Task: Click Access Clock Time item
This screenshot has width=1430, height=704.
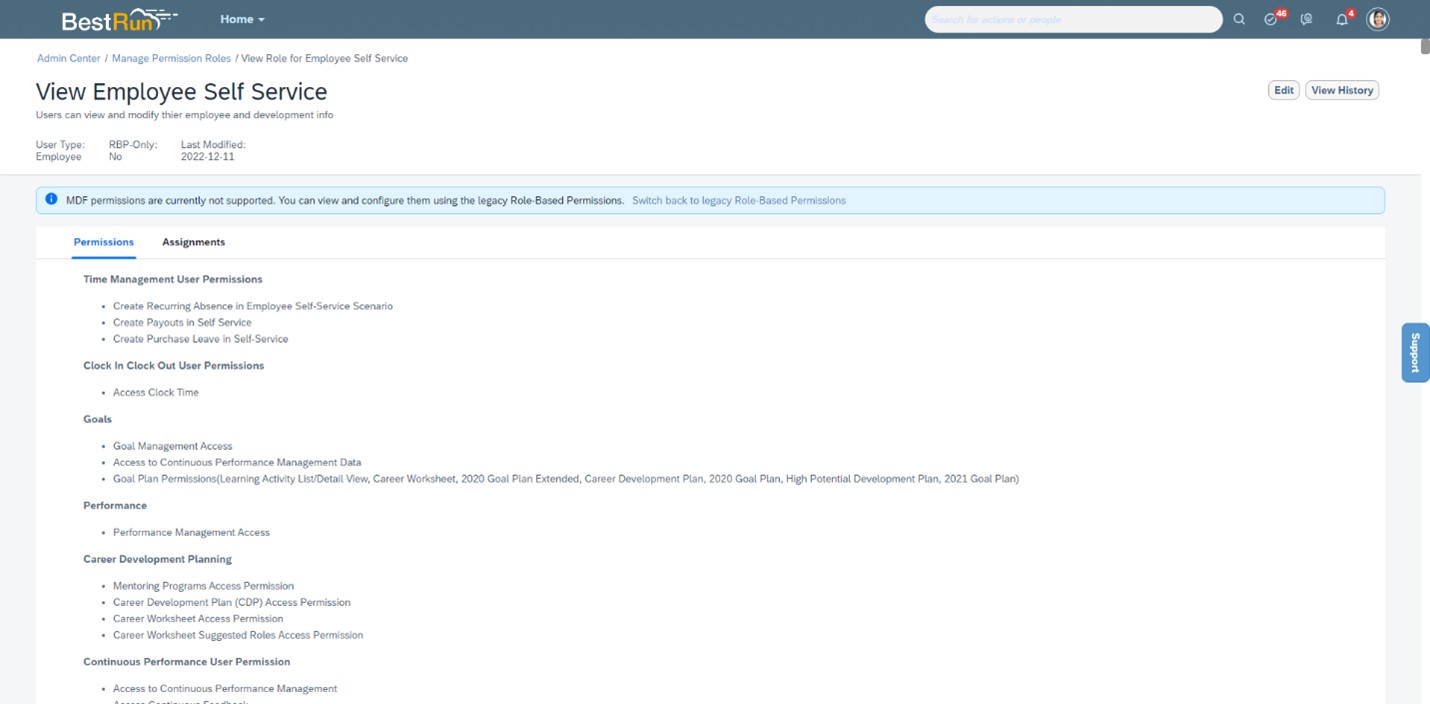Action: [156, 392]
